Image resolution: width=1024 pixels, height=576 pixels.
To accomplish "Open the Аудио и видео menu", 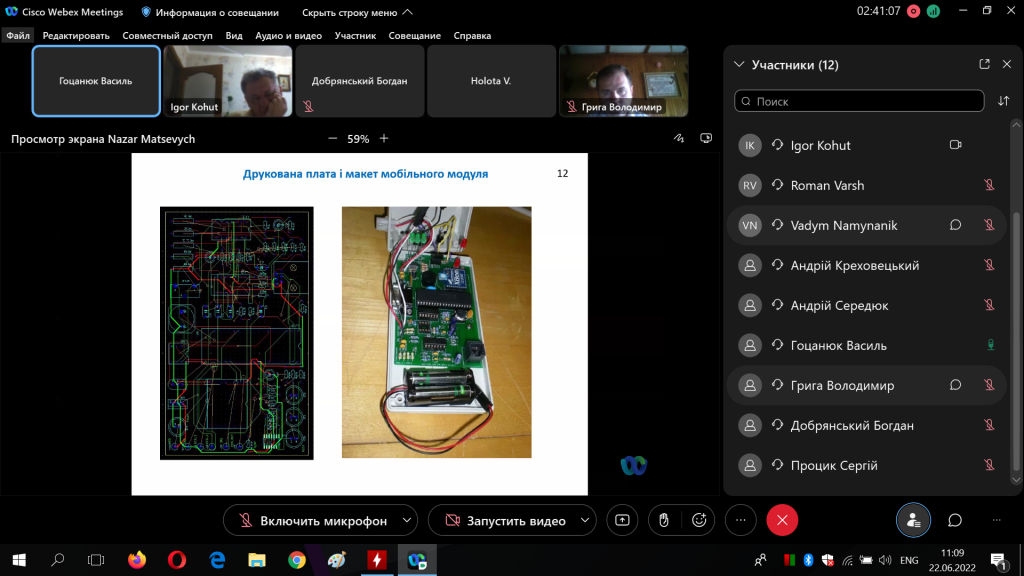I will coord(288,35).
